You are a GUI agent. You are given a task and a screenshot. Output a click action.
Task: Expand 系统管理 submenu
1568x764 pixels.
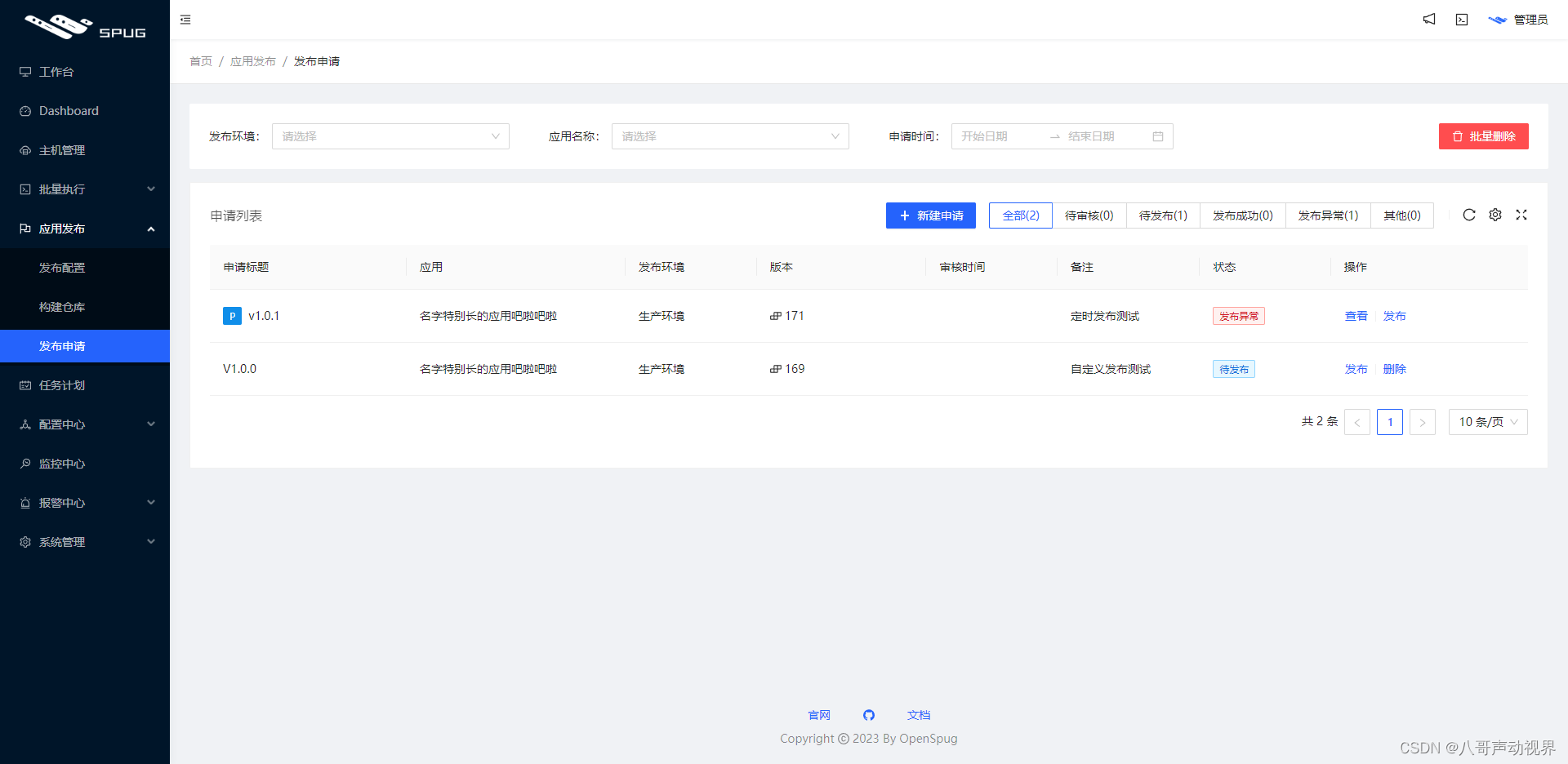(85, 542)
